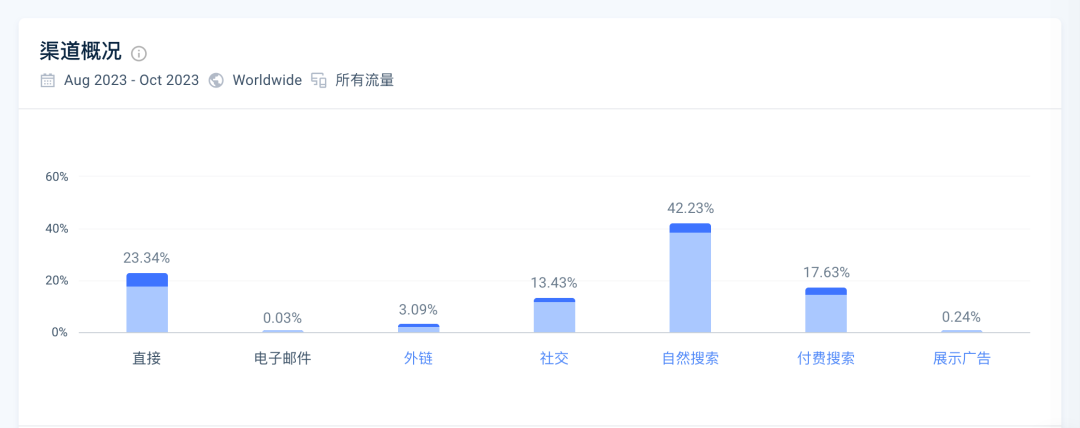The height and width of the screenshot is (428, 1080).
Task: Open the 付费搜索 channel link
Action: (826, 358)
